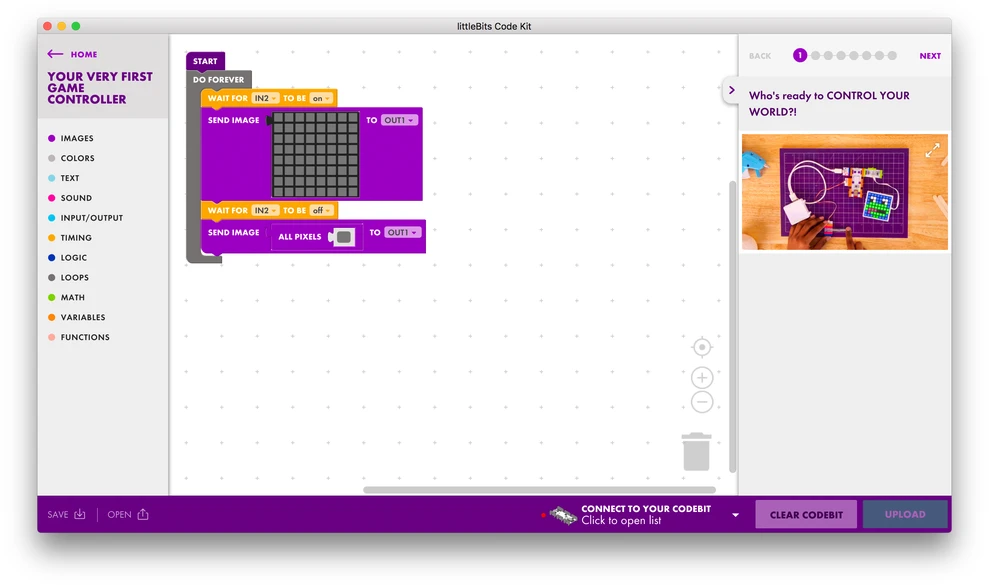Open the Loops block category
The width and height of the screenshot is (989, 585).
(68, 278)
